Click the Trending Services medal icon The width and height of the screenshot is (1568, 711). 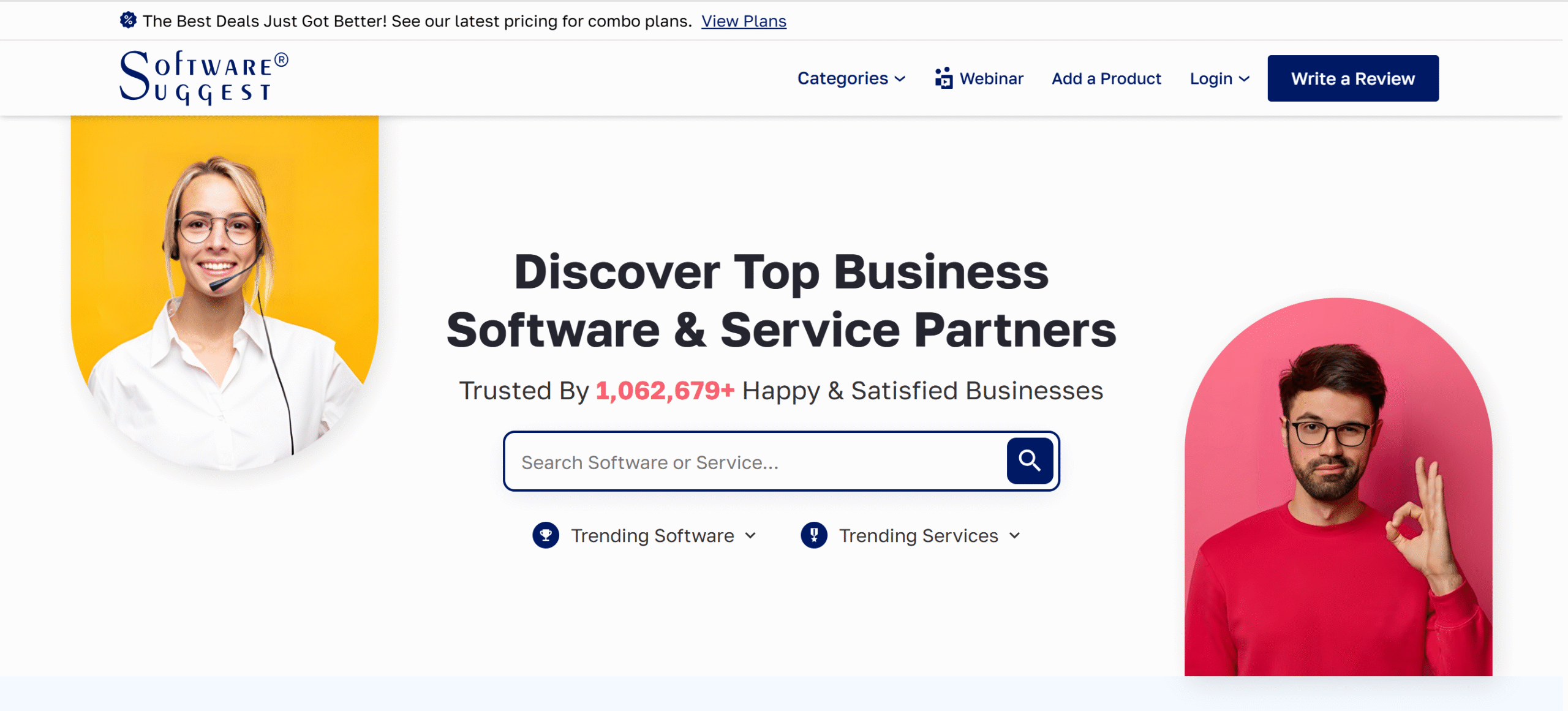(x=814, y=535)
